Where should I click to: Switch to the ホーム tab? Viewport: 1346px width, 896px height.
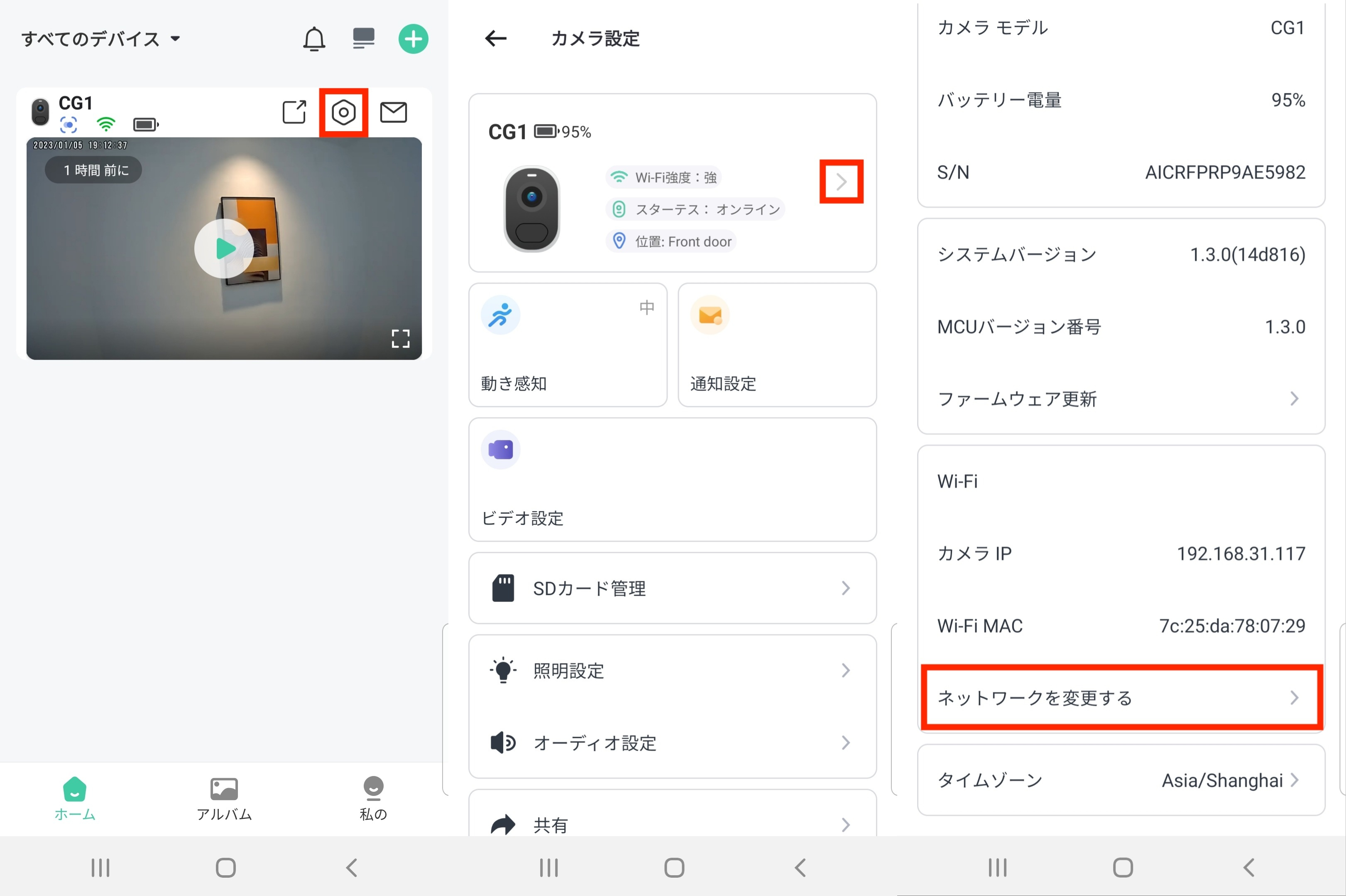pos(75,799)
